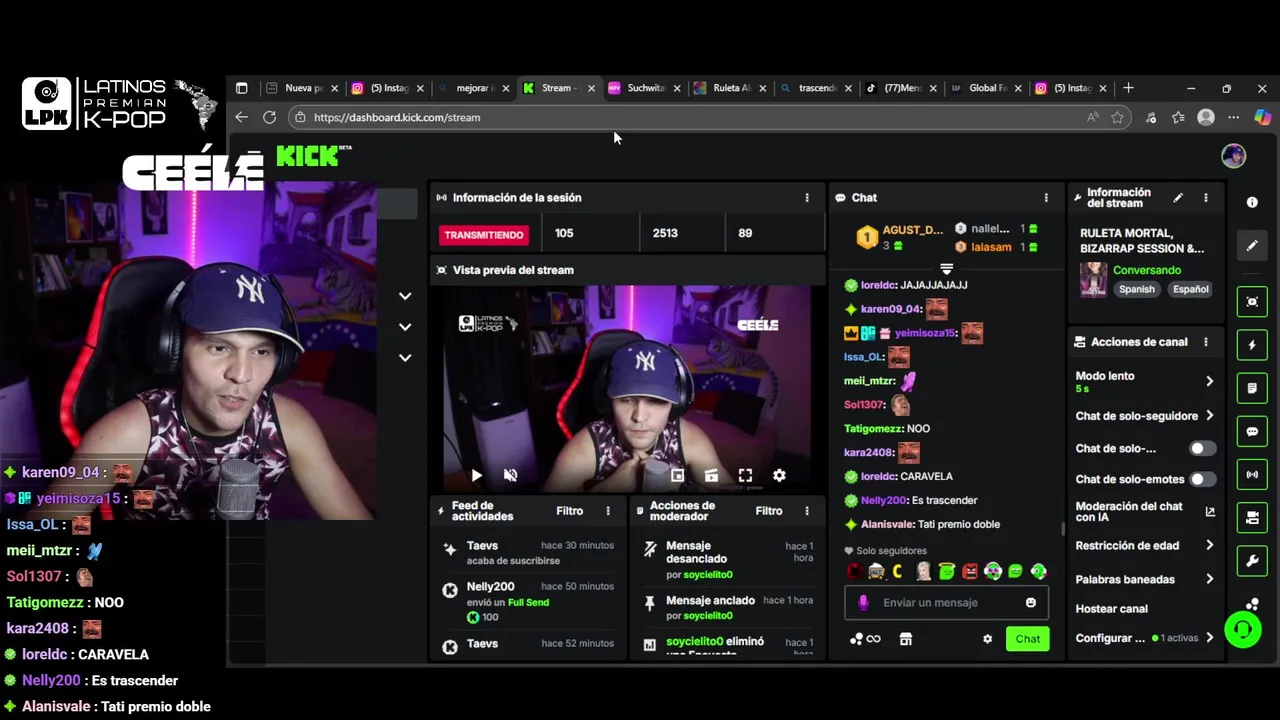Open Acciones de canal three-dot menu
1280x720 pixels.
coord(1205,342)
